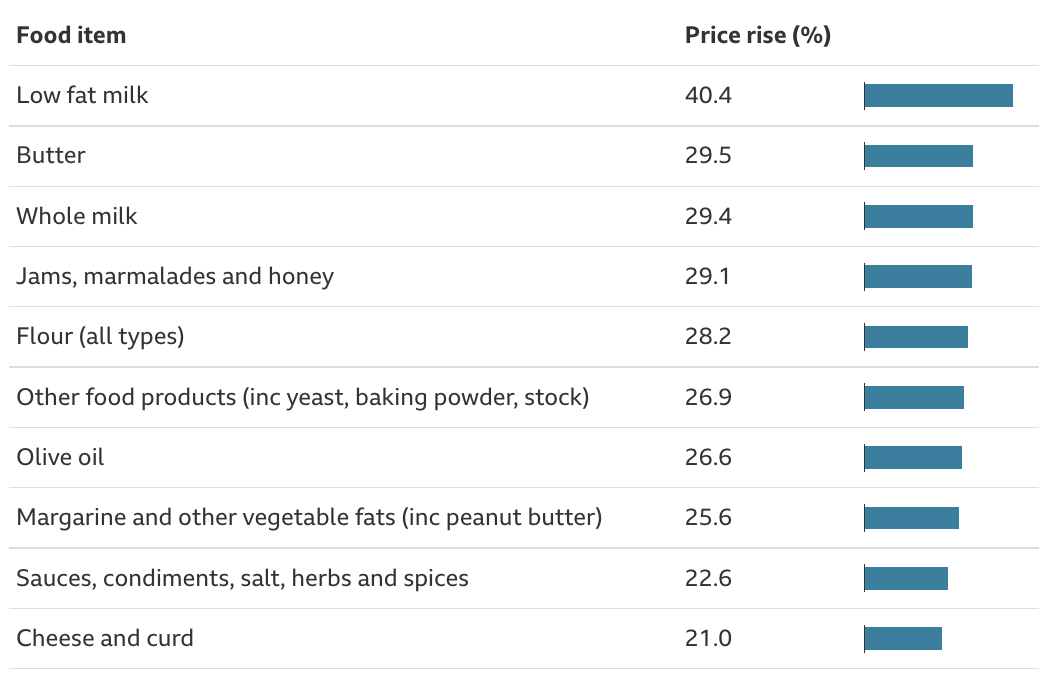This screenshot has width=1052, height=676.
Task: Click the 40.4 price rise value
Action: point(708,96)
